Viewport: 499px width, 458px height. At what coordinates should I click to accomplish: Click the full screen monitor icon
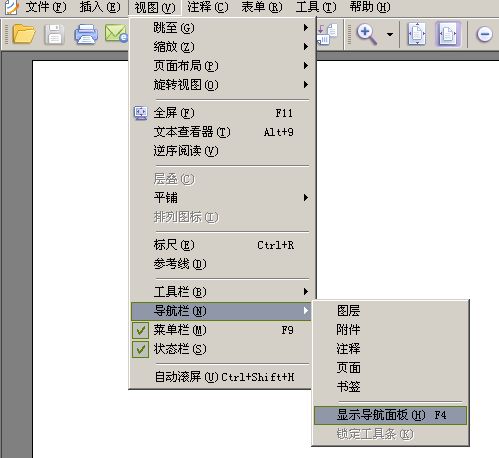click(141, 113)
